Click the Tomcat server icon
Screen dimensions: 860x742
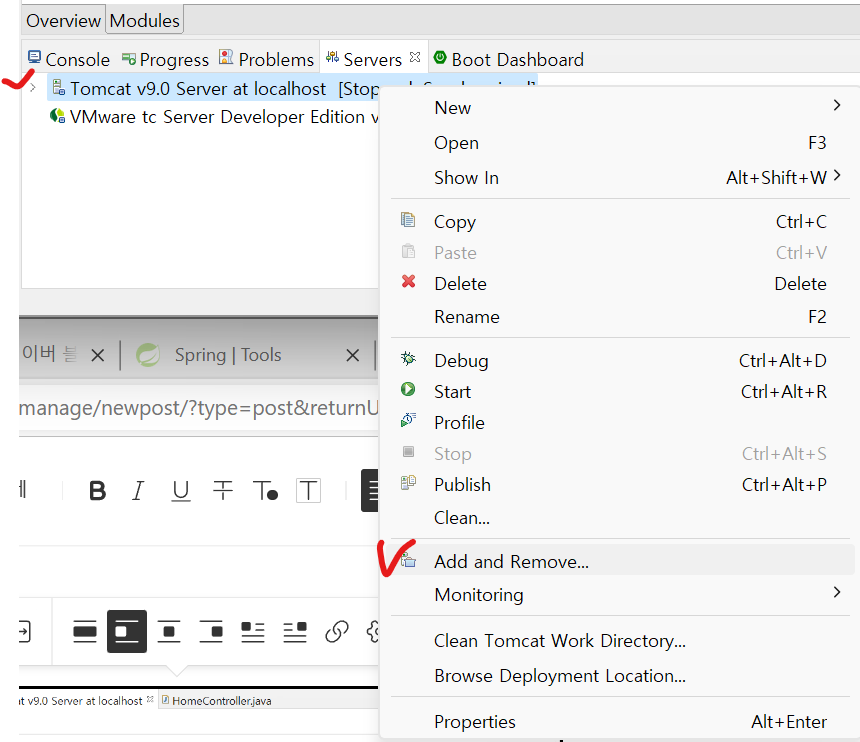(x=59, y=87)
